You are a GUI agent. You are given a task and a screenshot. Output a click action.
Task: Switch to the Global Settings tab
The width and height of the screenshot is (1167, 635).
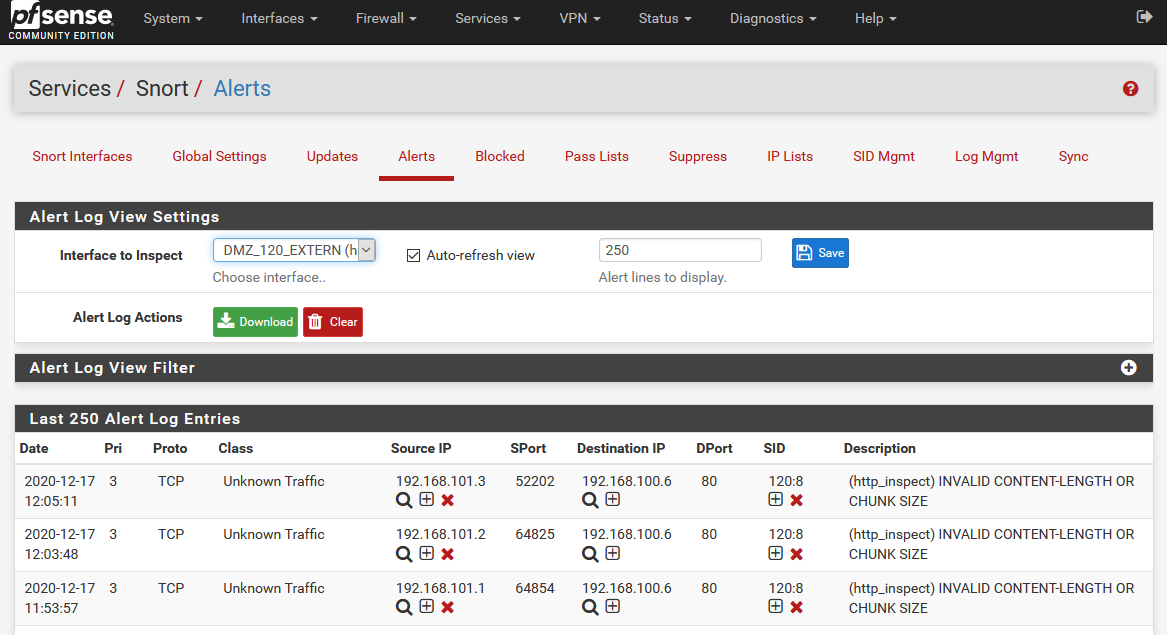(220, 156)
